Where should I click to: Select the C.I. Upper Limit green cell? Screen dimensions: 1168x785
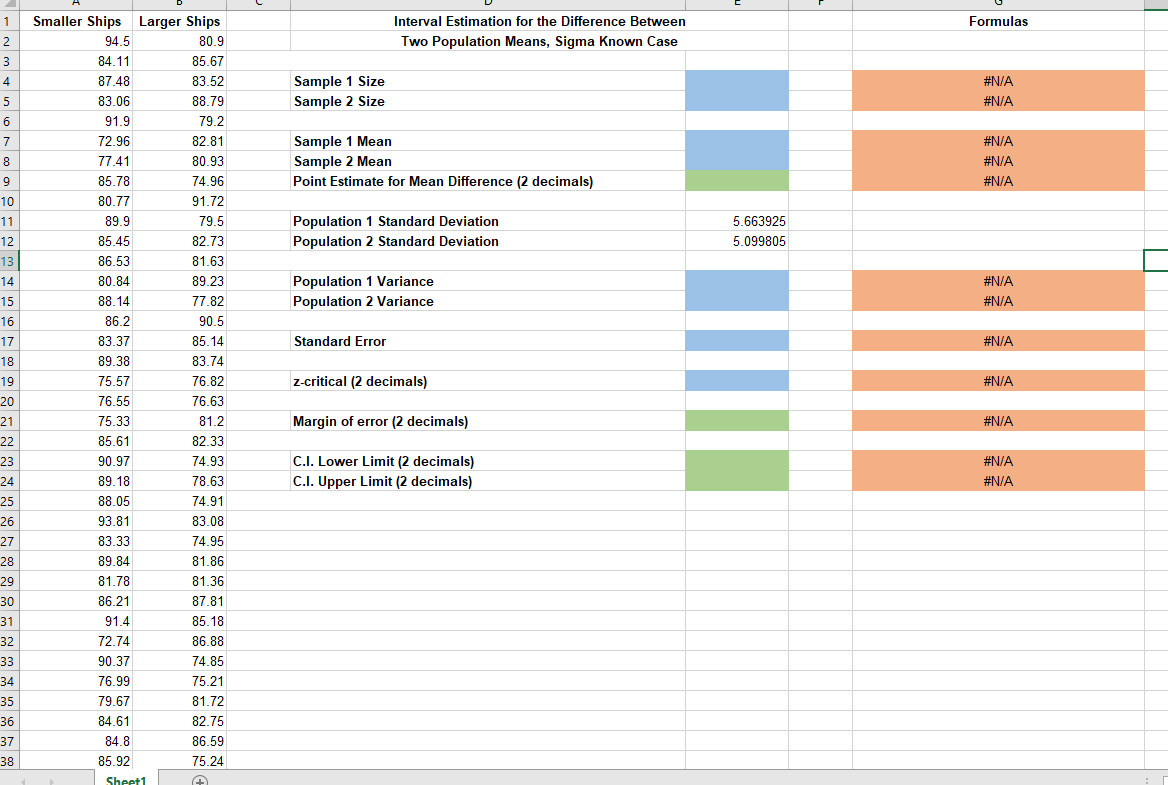click(x=737, y=481)
